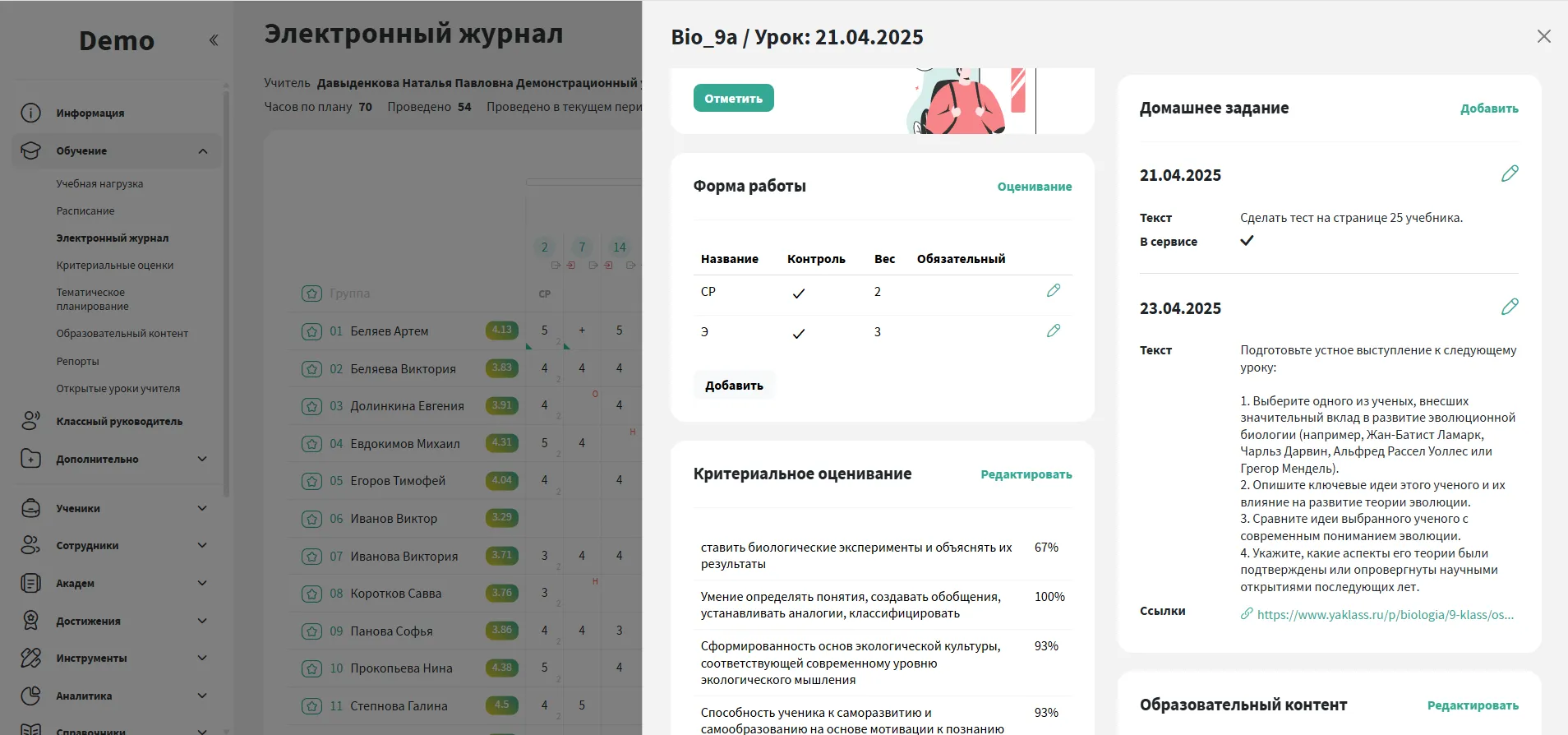Close the lesson panel with X
1568x735 pixels.
click(1543, 36)
